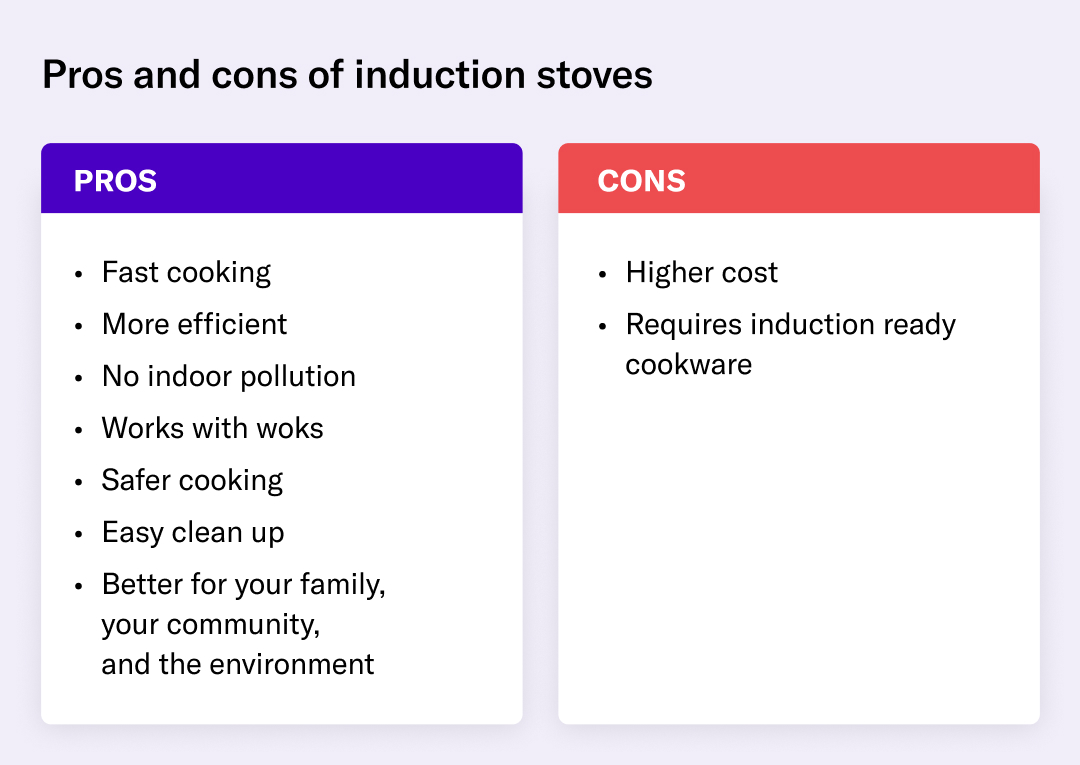The height and width of the screenshot is (765, 1080).
Task: Select the "Easy clean up" entry
Action: coord(193,533)
